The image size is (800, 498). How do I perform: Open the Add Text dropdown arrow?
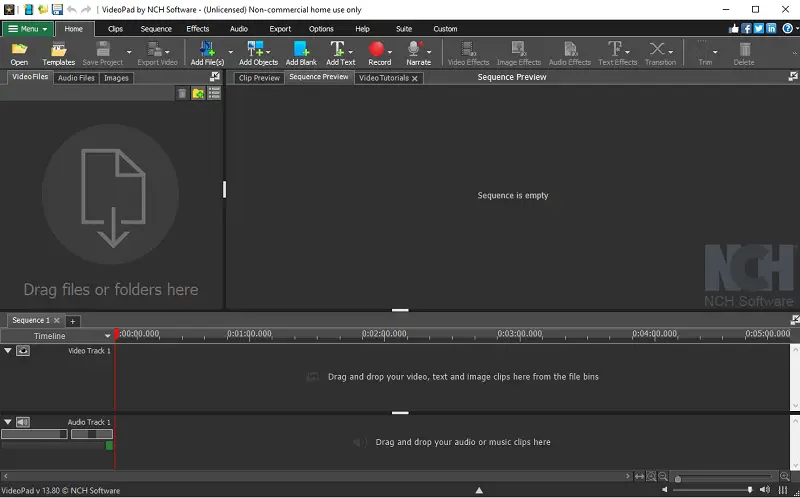click(x=351, y=52)
